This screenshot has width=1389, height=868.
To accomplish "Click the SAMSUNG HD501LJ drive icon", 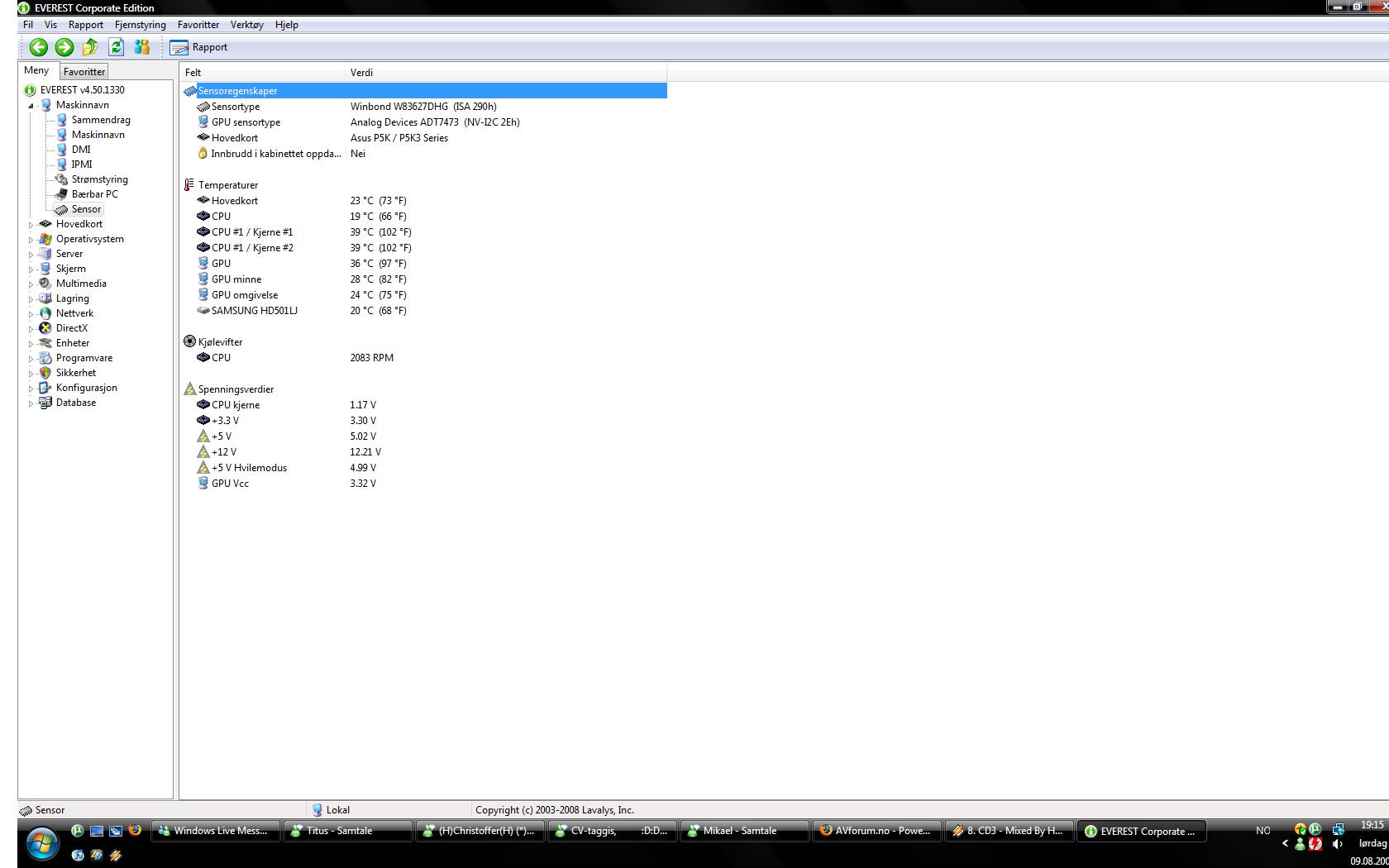I will tap(203, 310).
